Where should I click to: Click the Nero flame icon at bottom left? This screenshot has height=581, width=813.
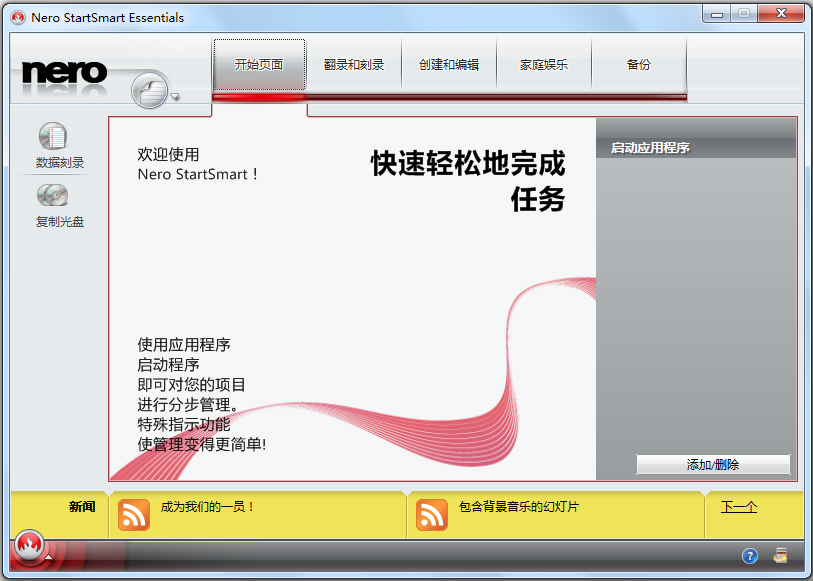tap(29, 548)
